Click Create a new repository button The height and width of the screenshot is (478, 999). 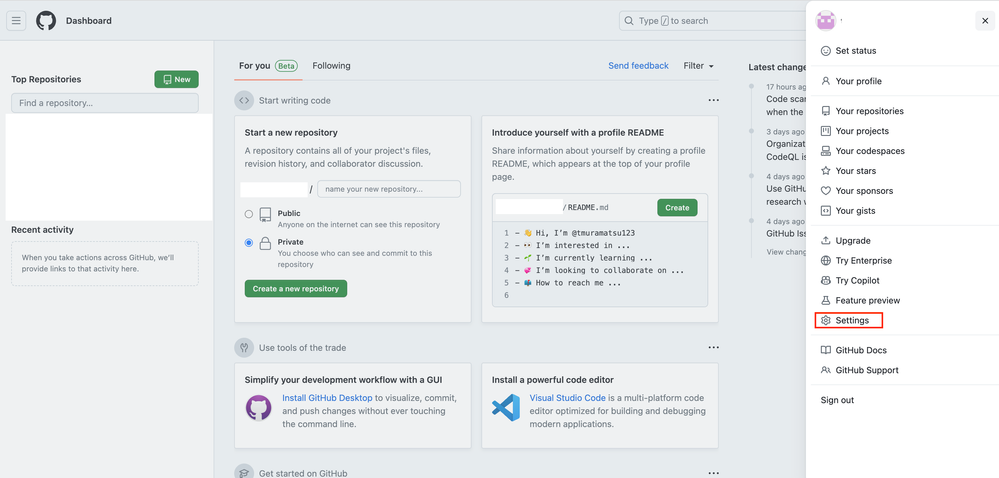point(296,289)
